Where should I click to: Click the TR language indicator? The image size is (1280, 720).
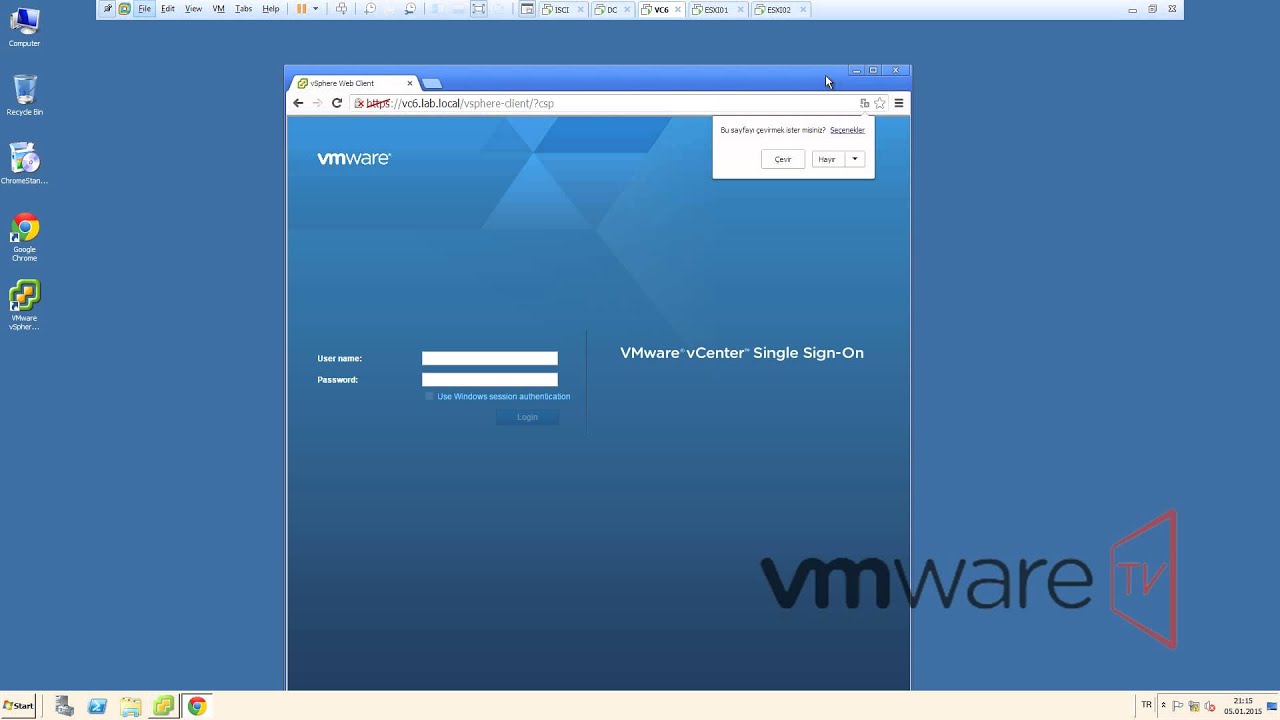click(1146, 705)
